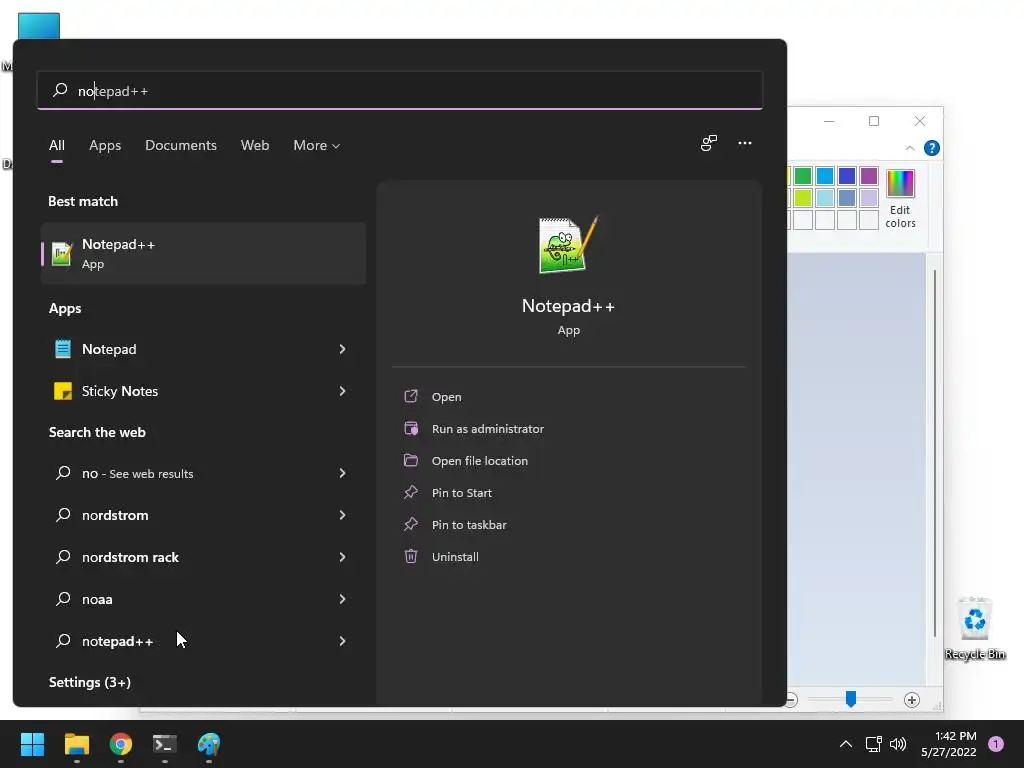
Task: Expand the nordstrom suggestion chevron
Action: pos(342,515)
